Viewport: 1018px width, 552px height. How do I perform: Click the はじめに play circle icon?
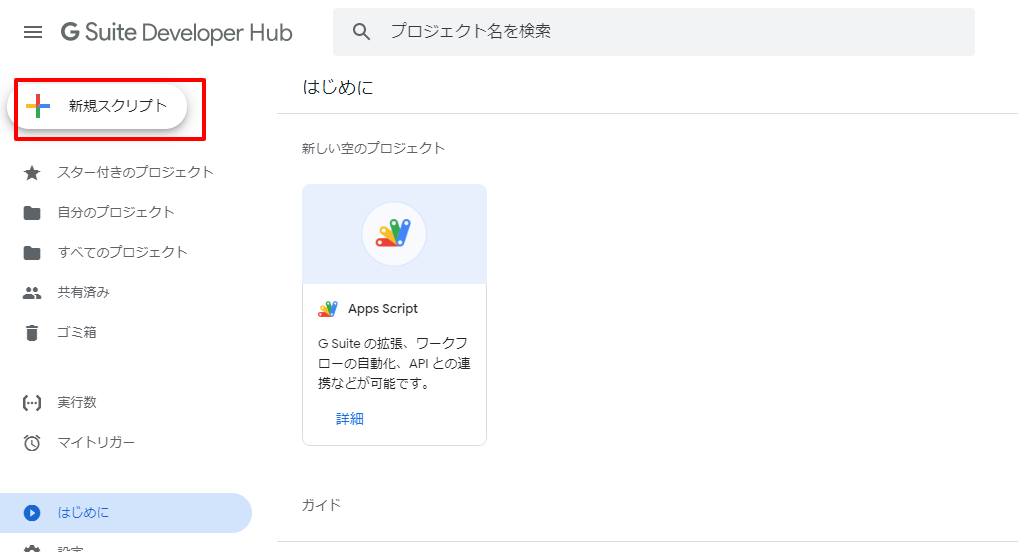pyautogui.click(x=32, y=513)
